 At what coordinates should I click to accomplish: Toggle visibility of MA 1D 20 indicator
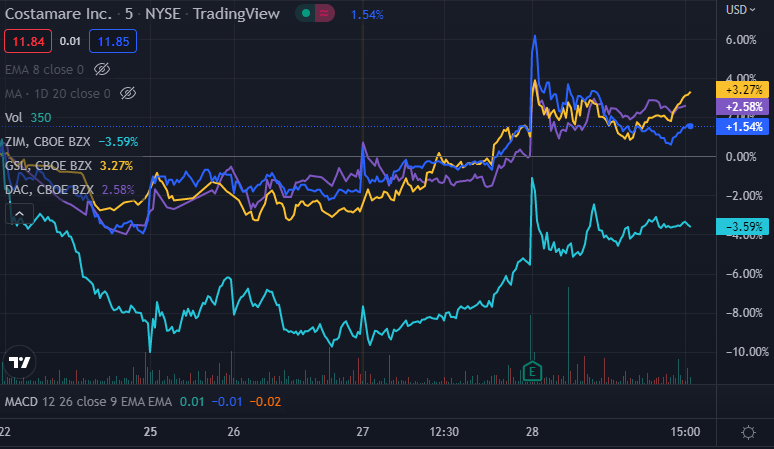[x=128, y=93]
